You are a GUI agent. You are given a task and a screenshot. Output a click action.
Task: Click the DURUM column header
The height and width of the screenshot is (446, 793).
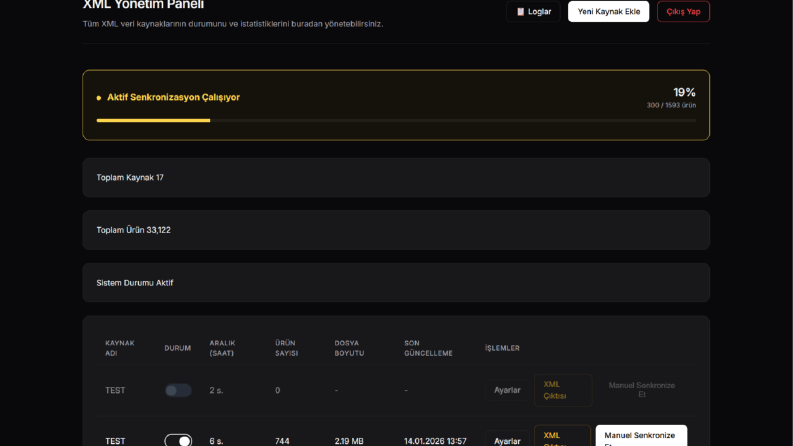pyautogui.click(x=178, y=348)
